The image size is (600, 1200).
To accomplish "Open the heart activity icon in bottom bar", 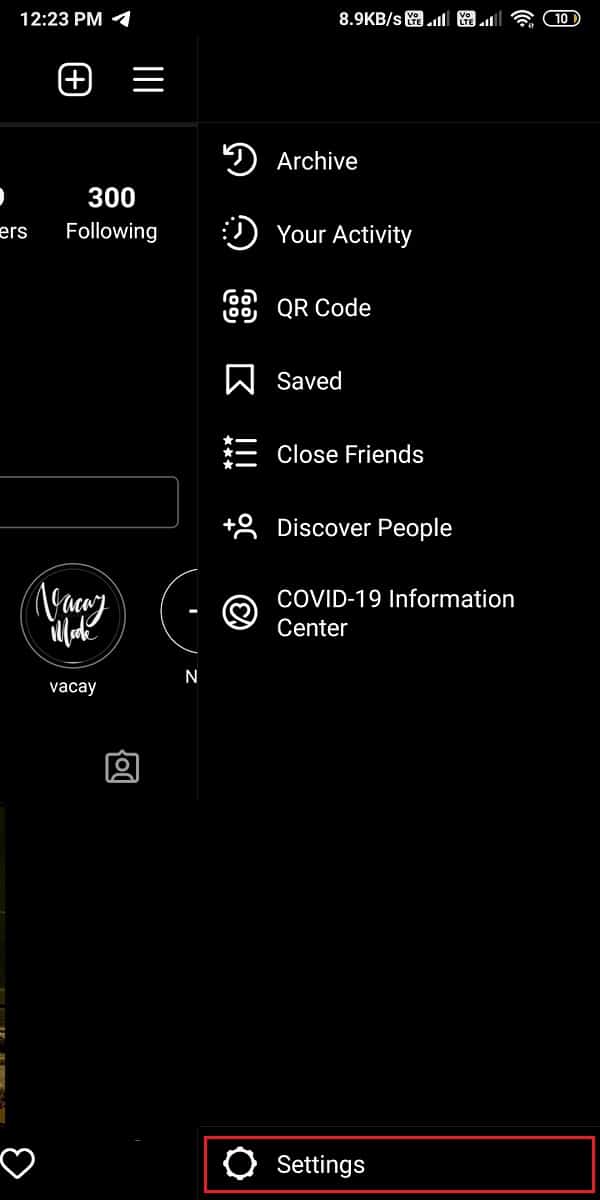I will tap(18, 1163).
